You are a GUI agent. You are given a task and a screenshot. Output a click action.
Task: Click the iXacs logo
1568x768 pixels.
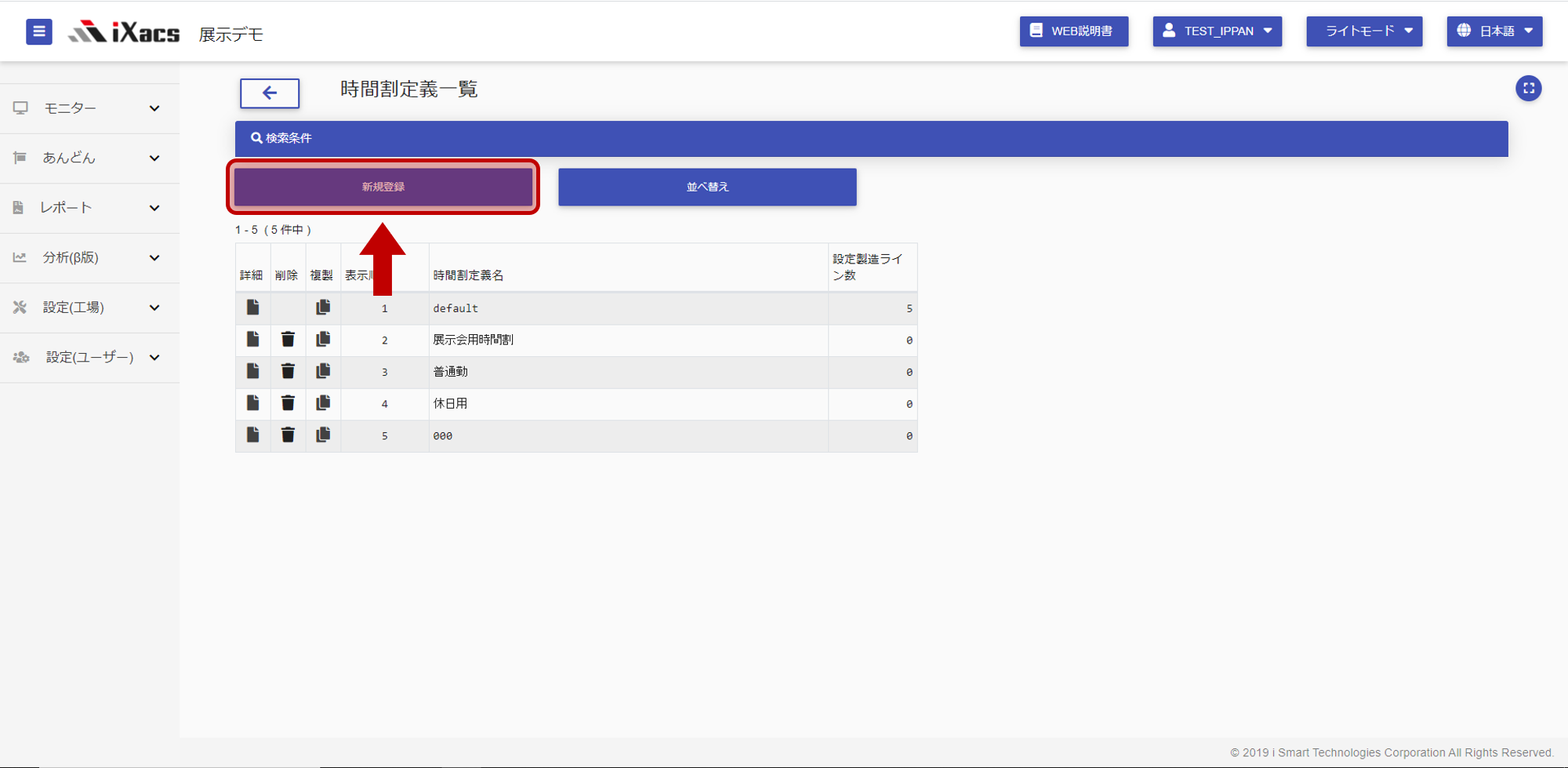pyautogui.click(x=124, y=32)
